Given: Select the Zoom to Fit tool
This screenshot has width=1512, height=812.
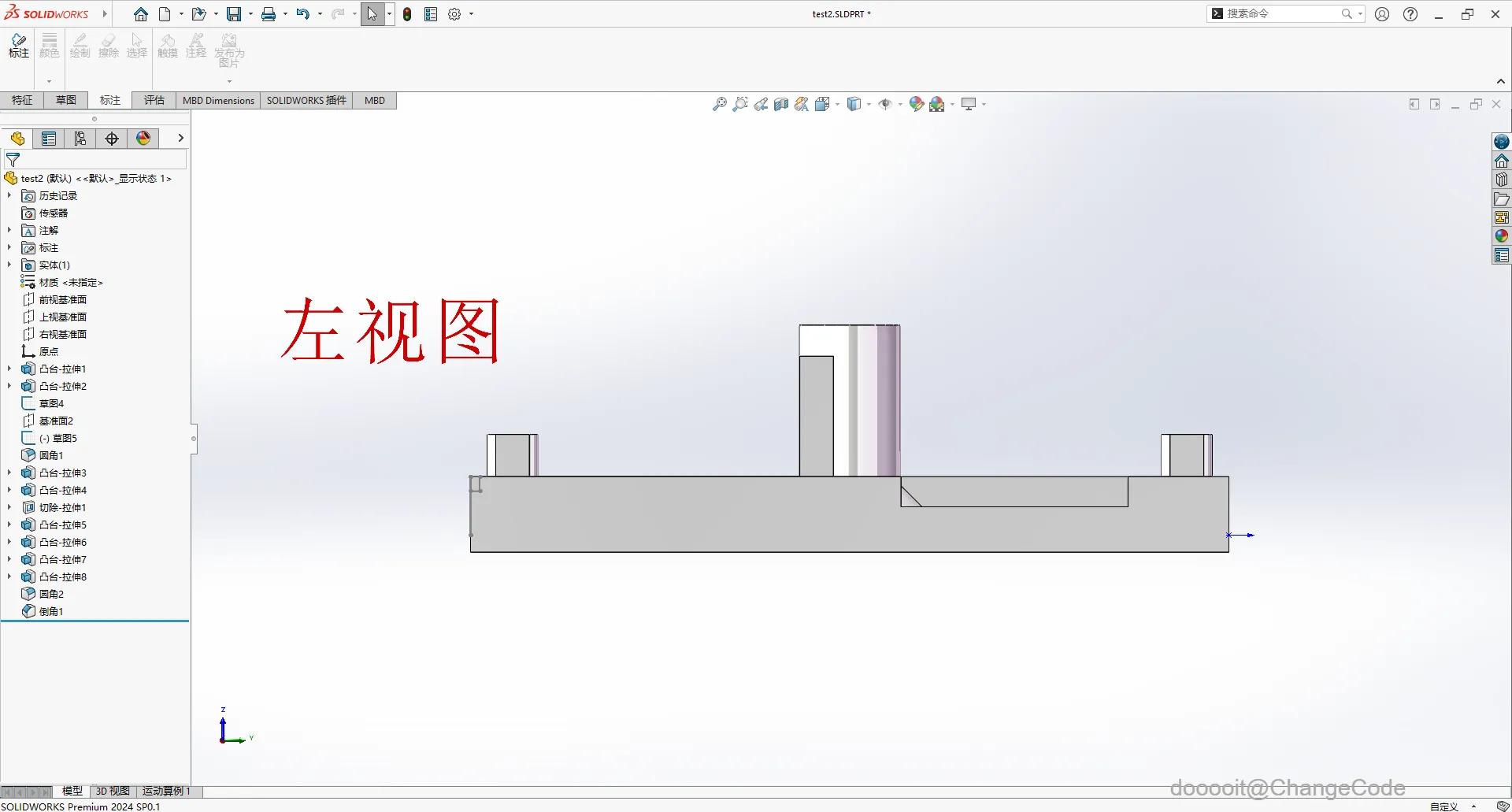Looking at the screenshot, I should point(719,103).
